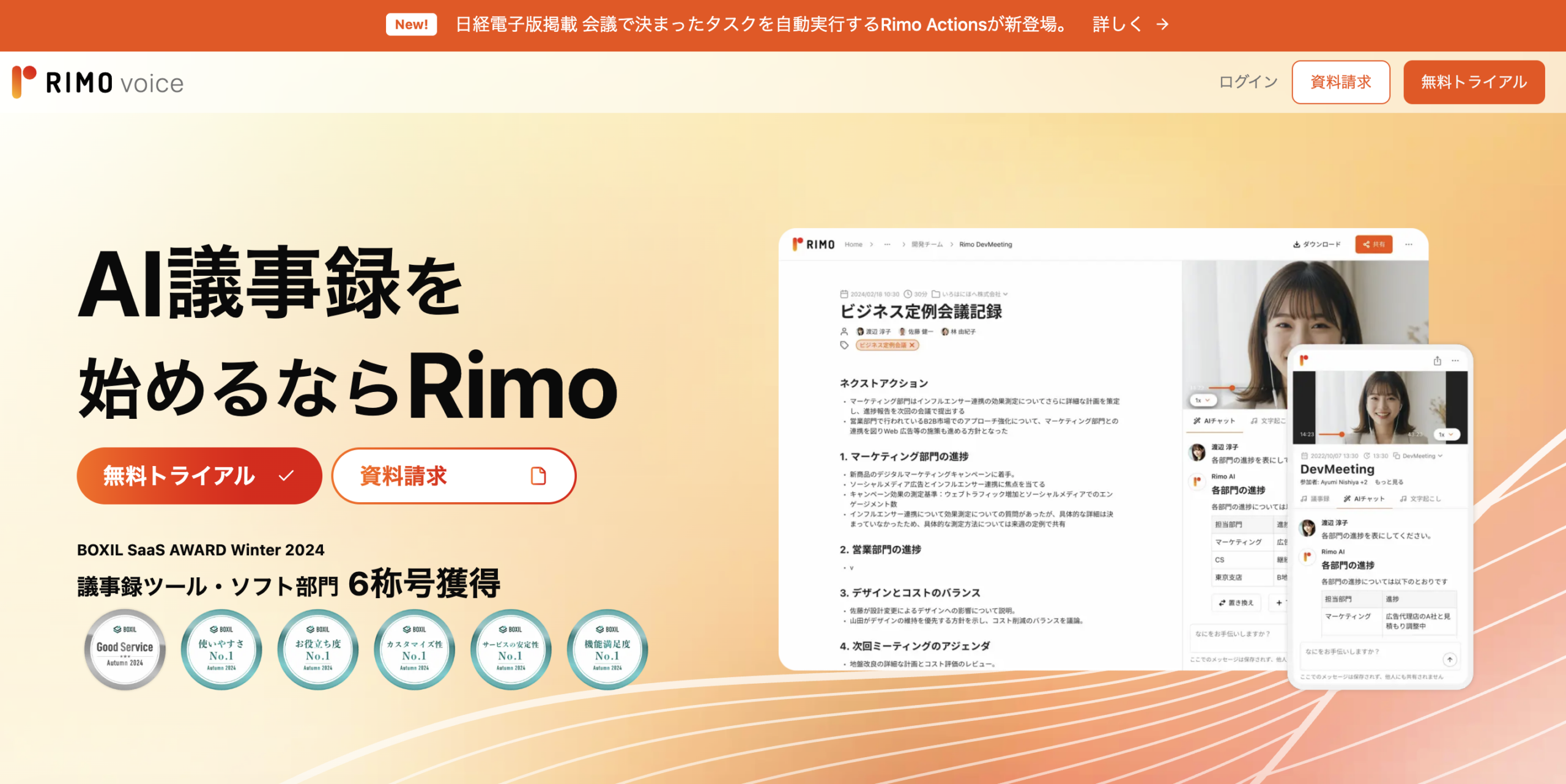Screen dimensions: 1566x784
Task: Click the 林 由紀子 participant name
Action: click(963, 331)
